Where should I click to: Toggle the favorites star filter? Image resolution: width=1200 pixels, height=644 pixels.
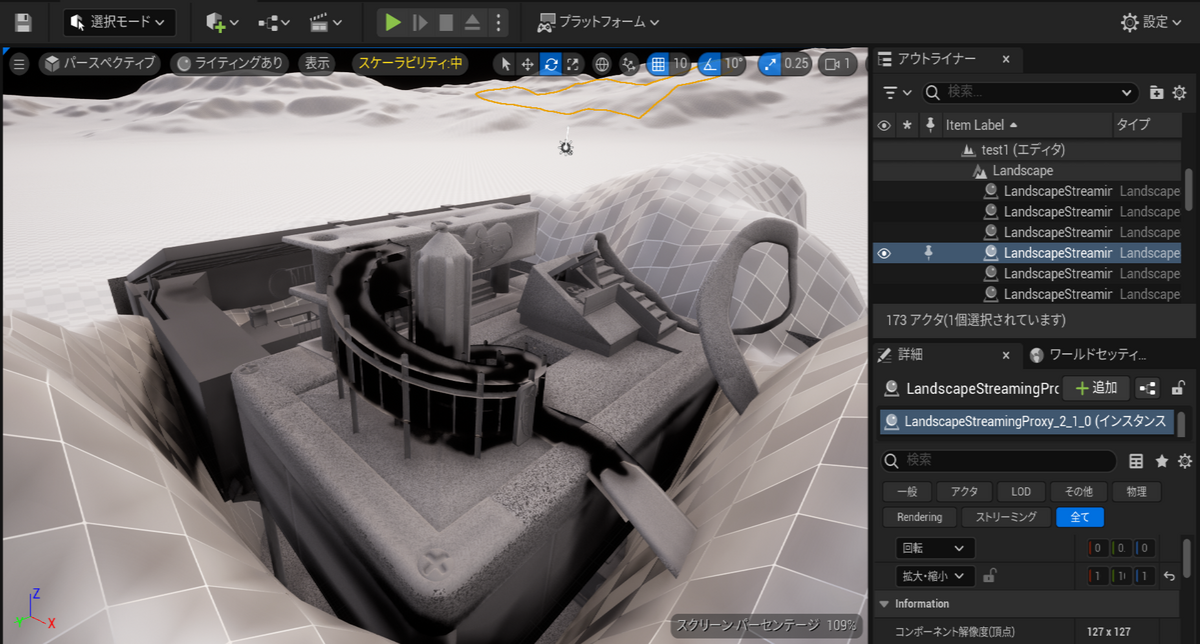1161,461
